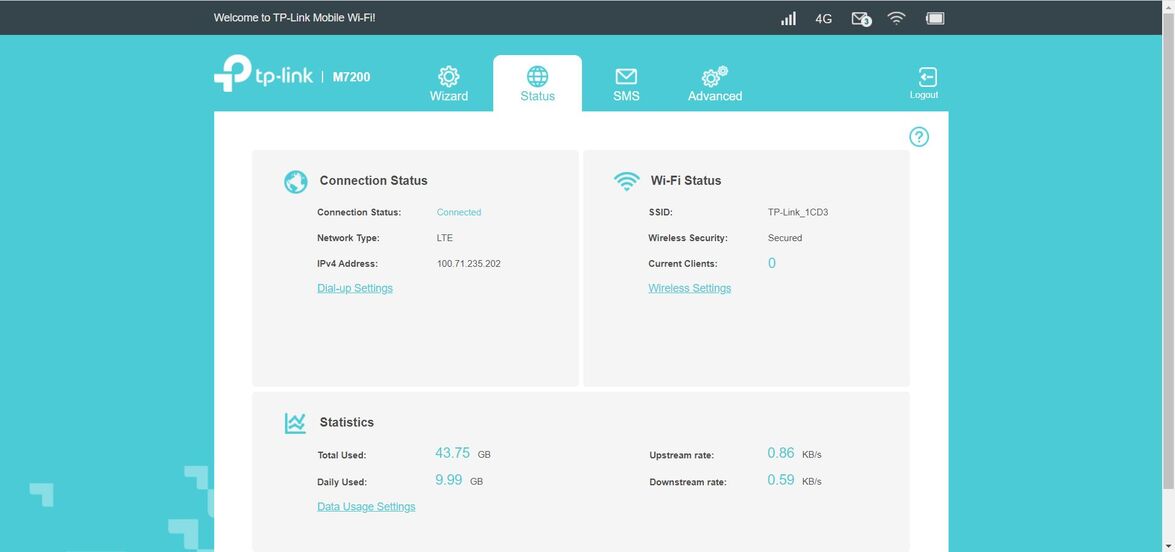
Task: Click the Current Clients count 0
Action: click(x=772, y=264)
